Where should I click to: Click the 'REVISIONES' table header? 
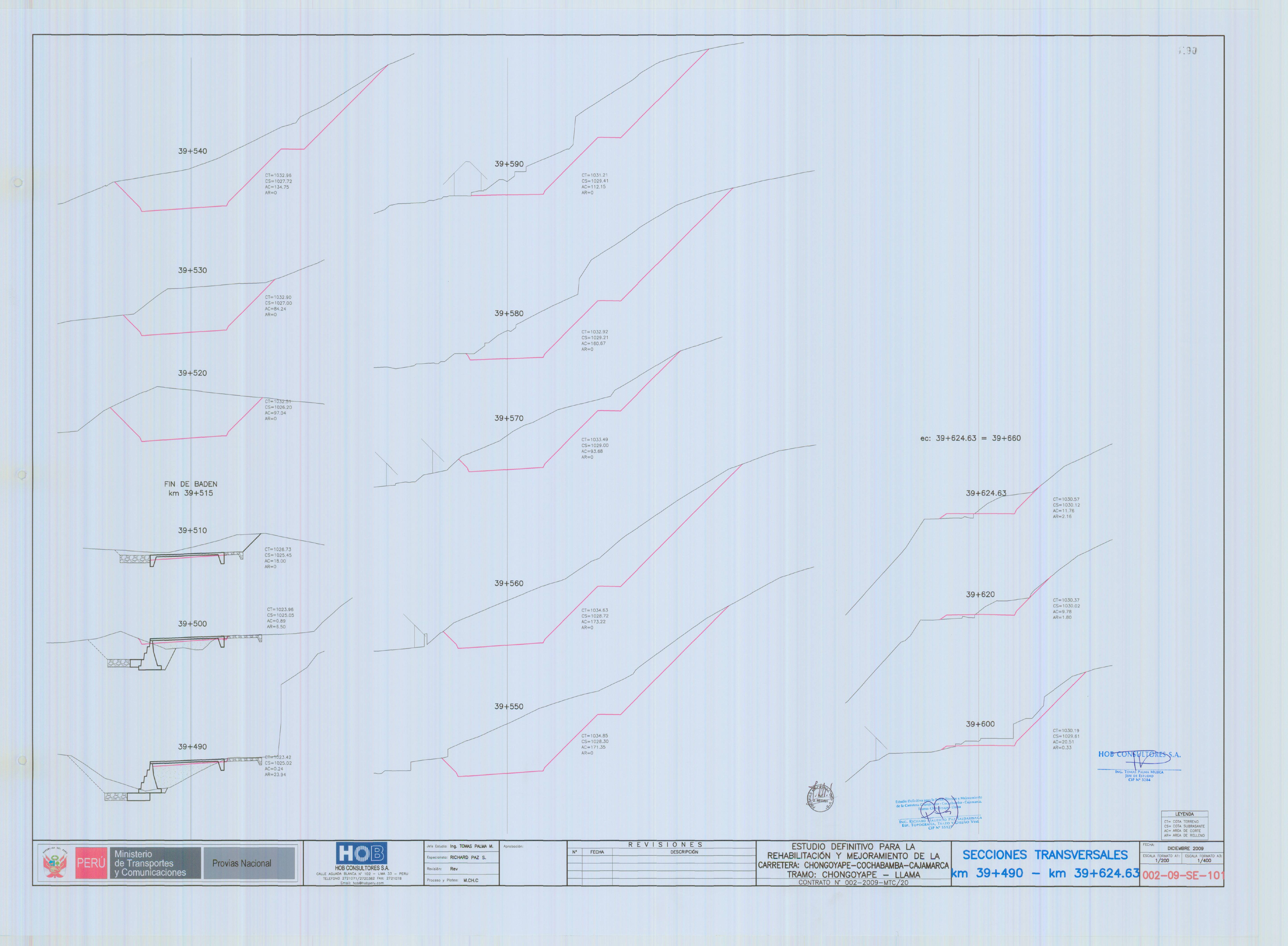[665, 845]
